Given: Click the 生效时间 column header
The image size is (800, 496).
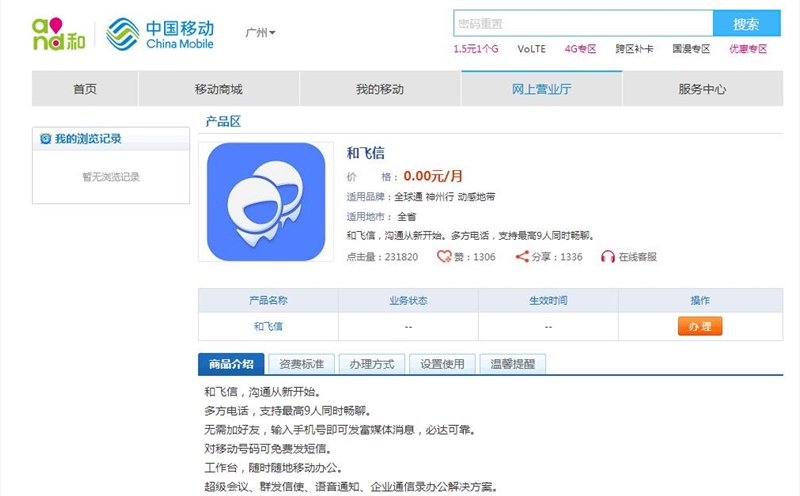Looking at the screenshot, I should (x=548, y=301).
